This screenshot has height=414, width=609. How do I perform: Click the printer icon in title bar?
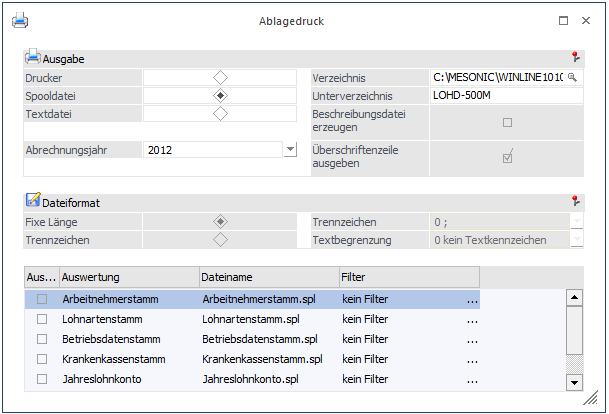pyautogui.click(x=20, y=20)
